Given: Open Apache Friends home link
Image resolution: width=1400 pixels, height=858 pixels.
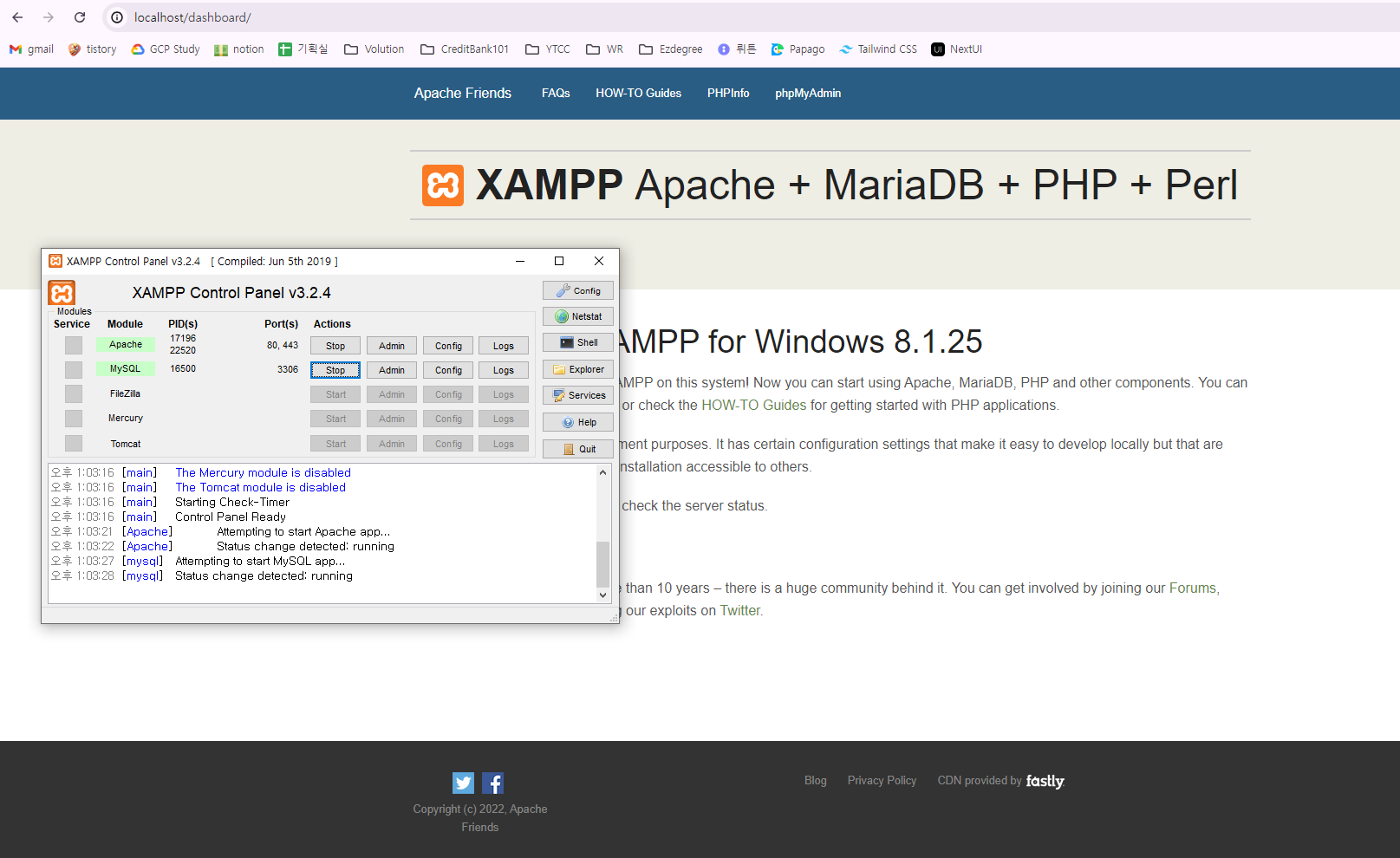Looking at the screenshot, I should (x=463, y=93).
